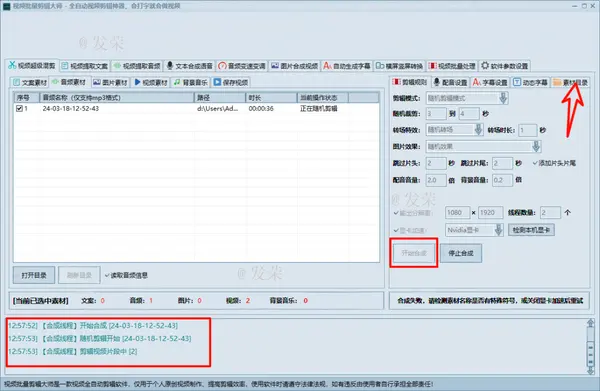Click folder icon of 素材目录 tab
Viewport: 600px width, 391px height.
click(x=557, y=82)
